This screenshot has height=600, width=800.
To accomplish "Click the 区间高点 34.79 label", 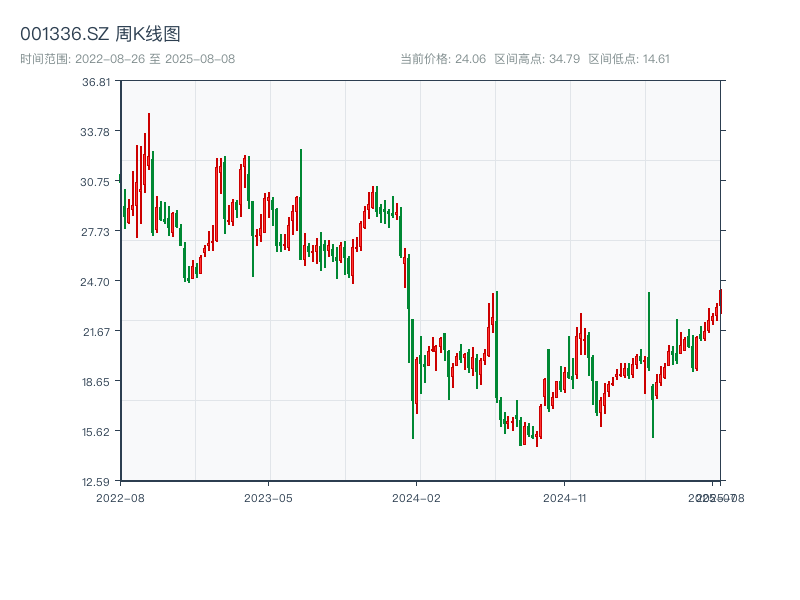I will (533, 59).
